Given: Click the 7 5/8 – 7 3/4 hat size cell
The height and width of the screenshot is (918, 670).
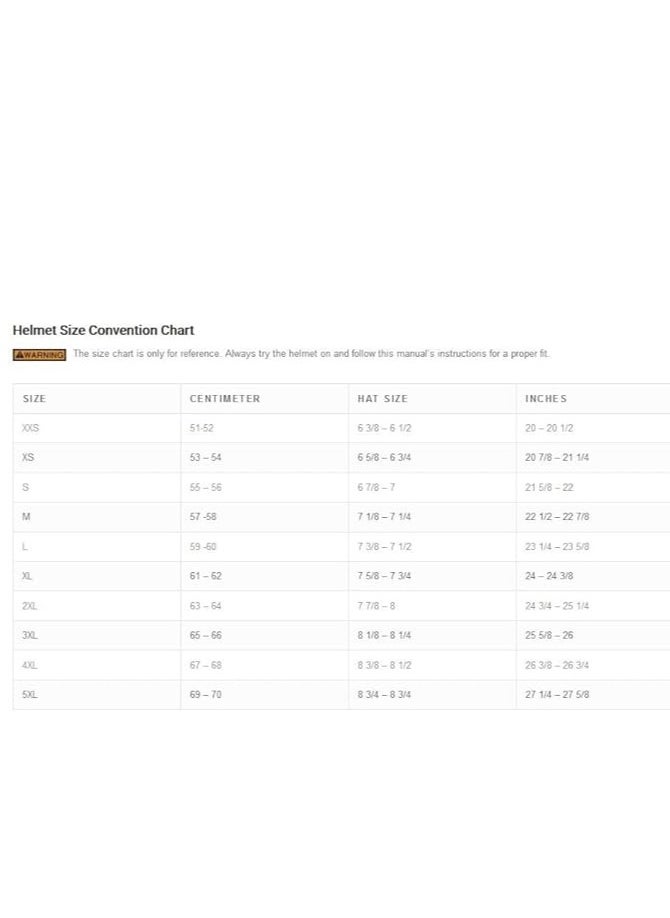Looking at the screenshot, I should (x=432, y=576).
